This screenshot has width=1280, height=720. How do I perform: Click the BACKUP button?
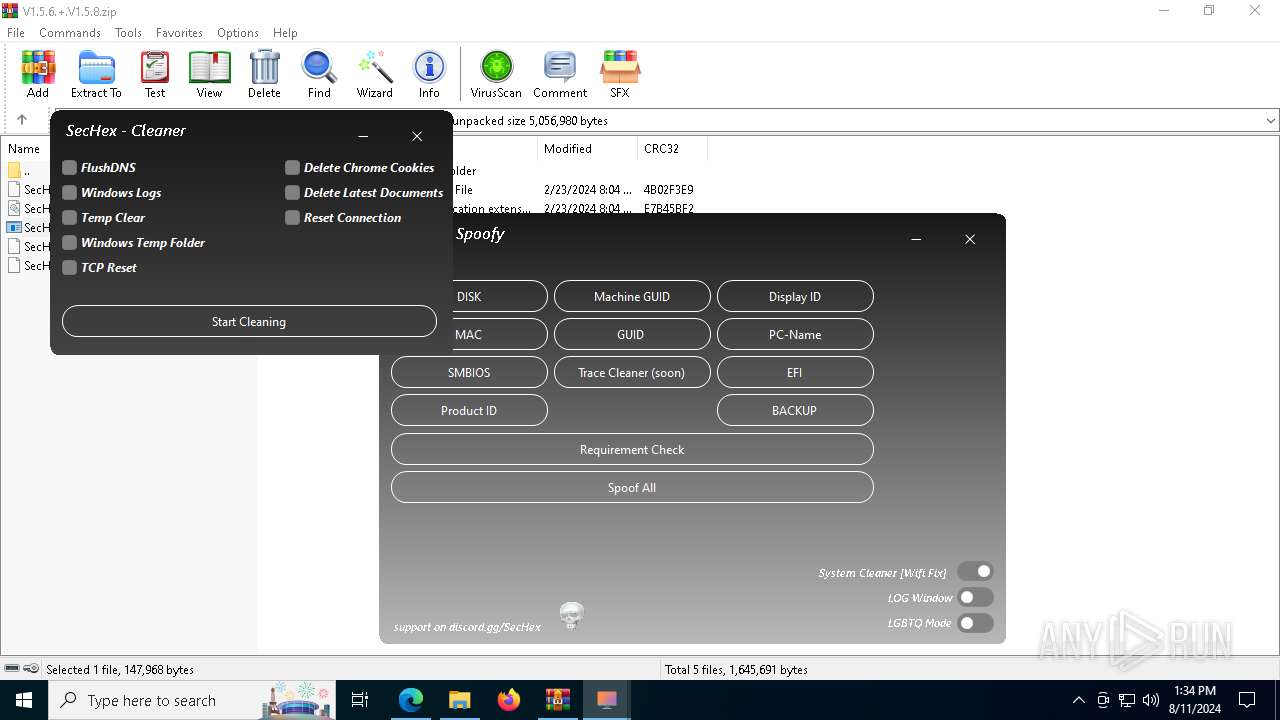click(795, 410)
